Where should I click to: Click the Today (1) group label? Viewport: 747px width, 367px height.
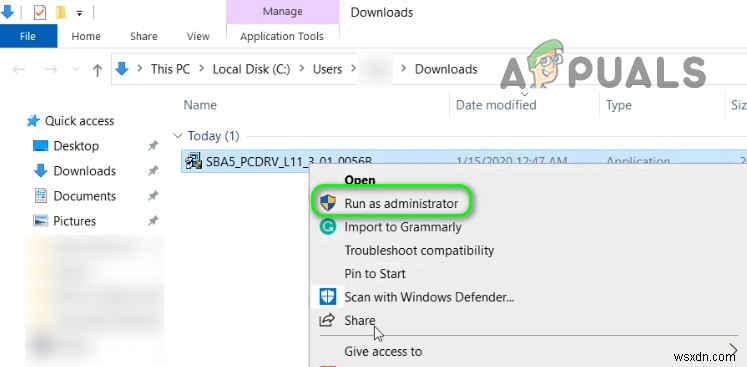213,136
